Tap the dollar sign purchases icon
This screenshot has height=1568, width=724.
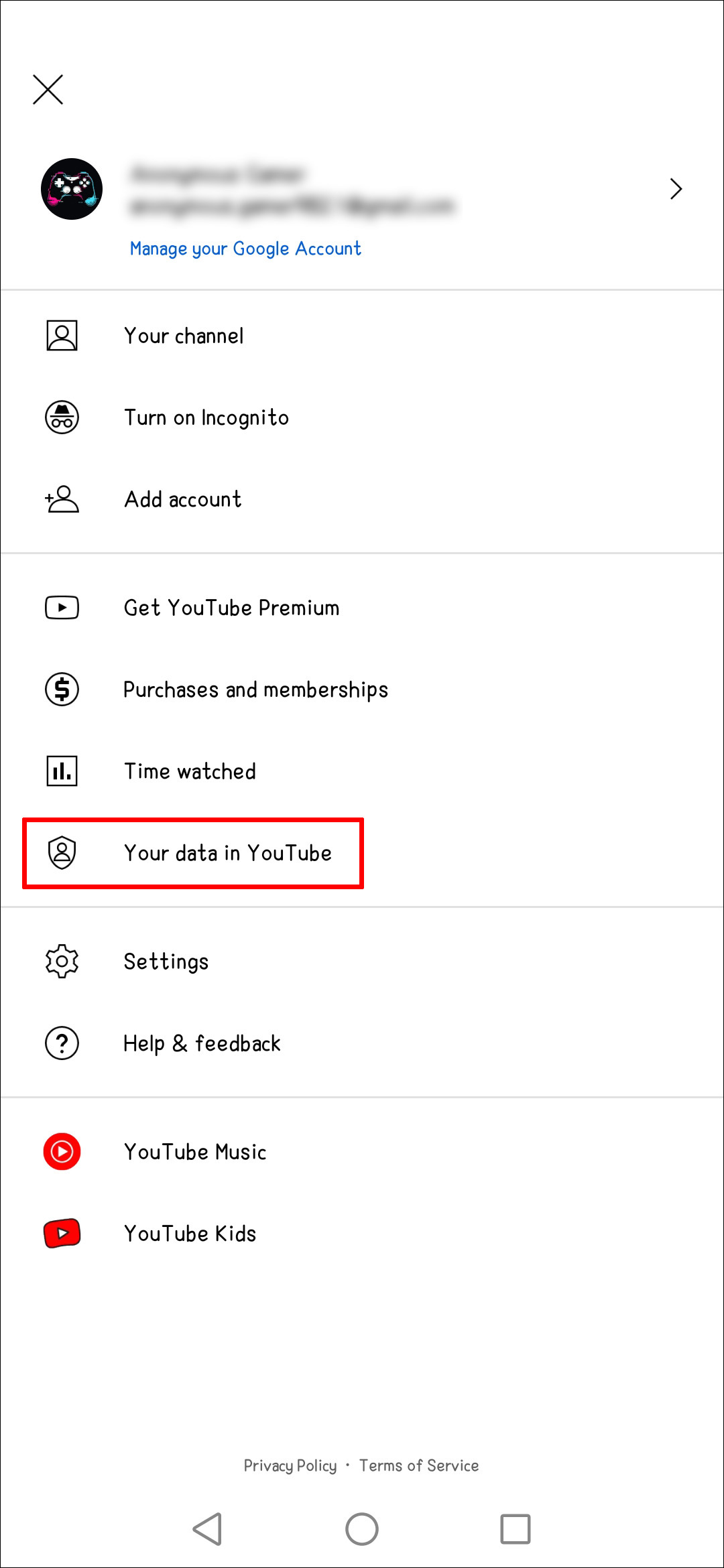coord(62,689)
